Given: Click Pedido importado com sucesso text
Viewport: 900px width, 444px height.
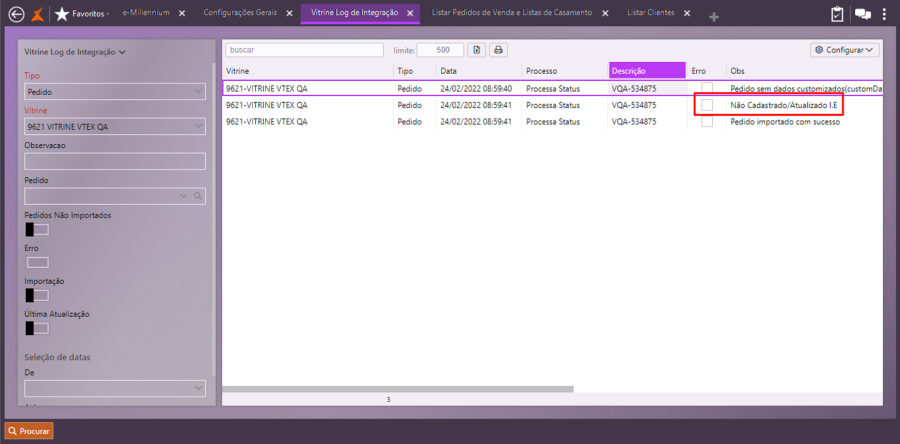Looking at the screenshot, I should click(785, 122).
